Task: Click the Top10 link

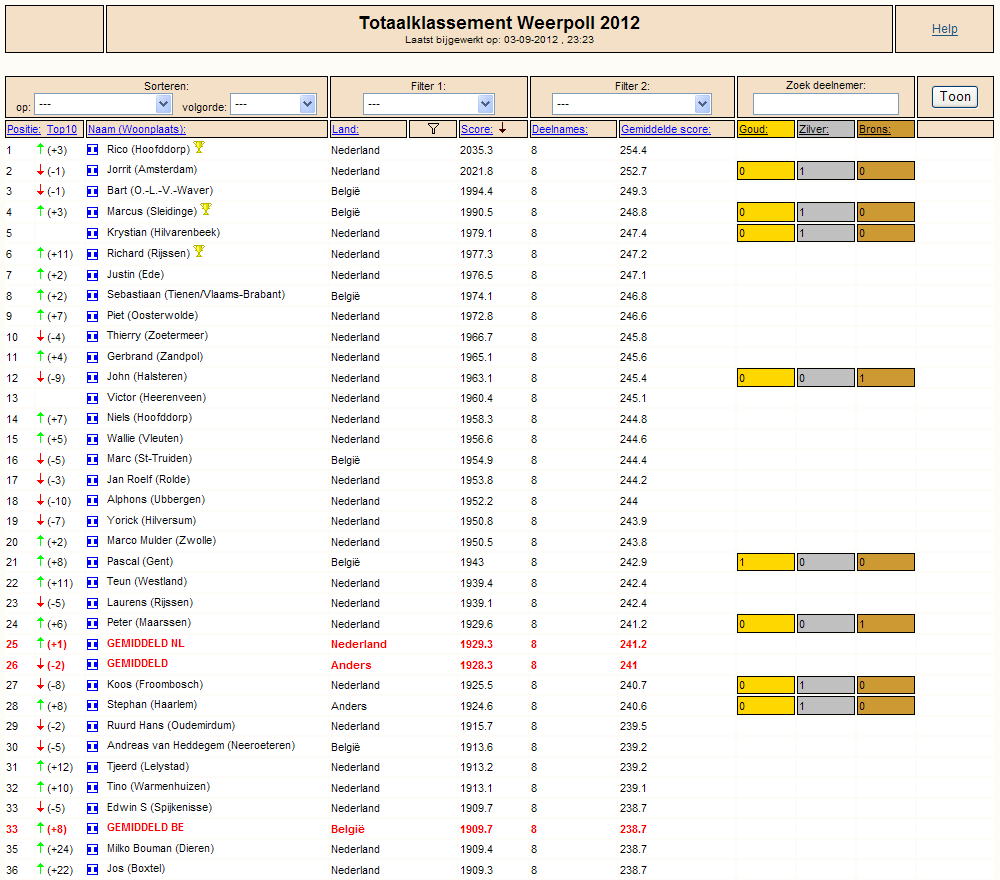Action: (x=62, y=129)
